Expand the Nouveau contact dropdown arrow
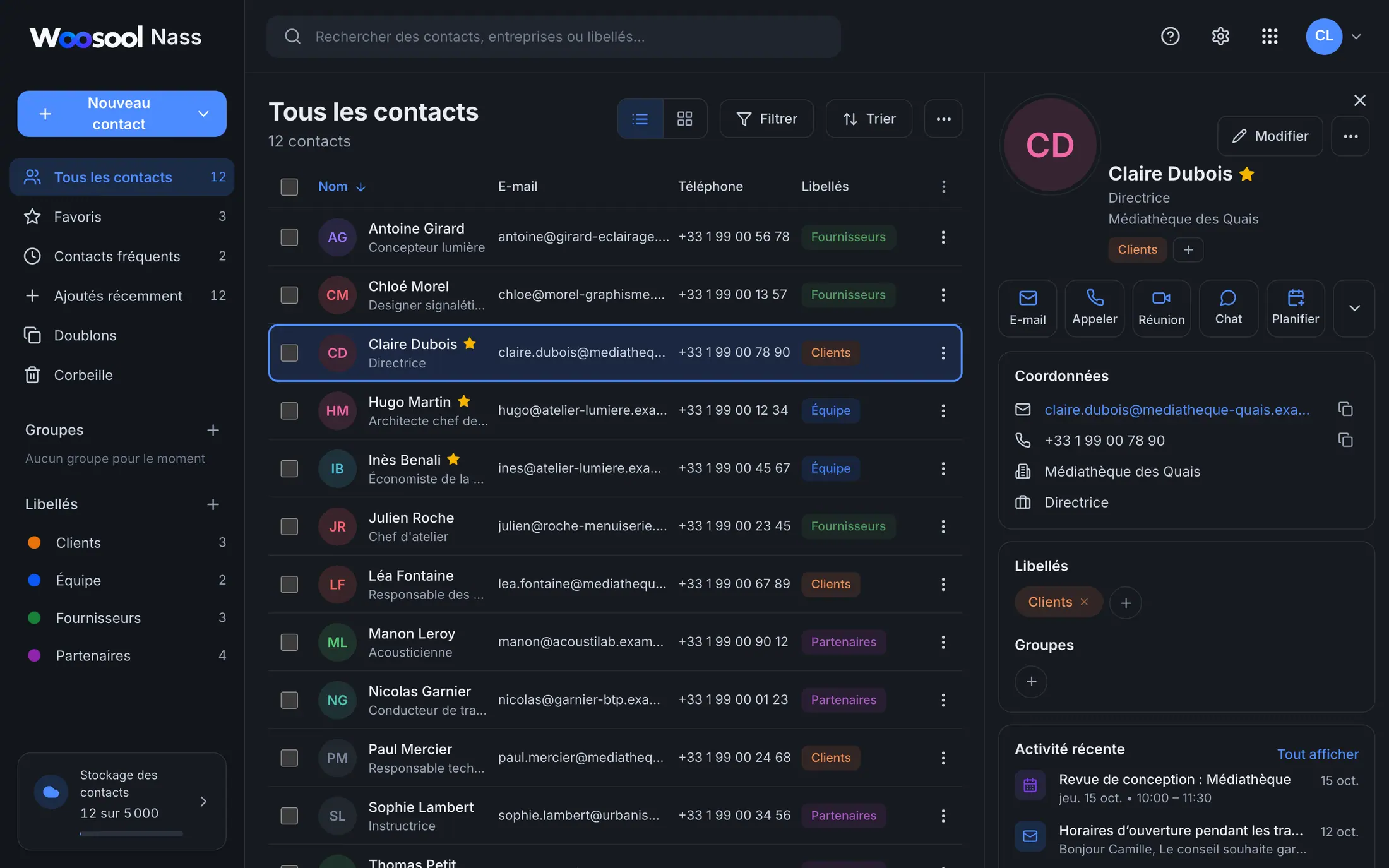 [203, 114]
